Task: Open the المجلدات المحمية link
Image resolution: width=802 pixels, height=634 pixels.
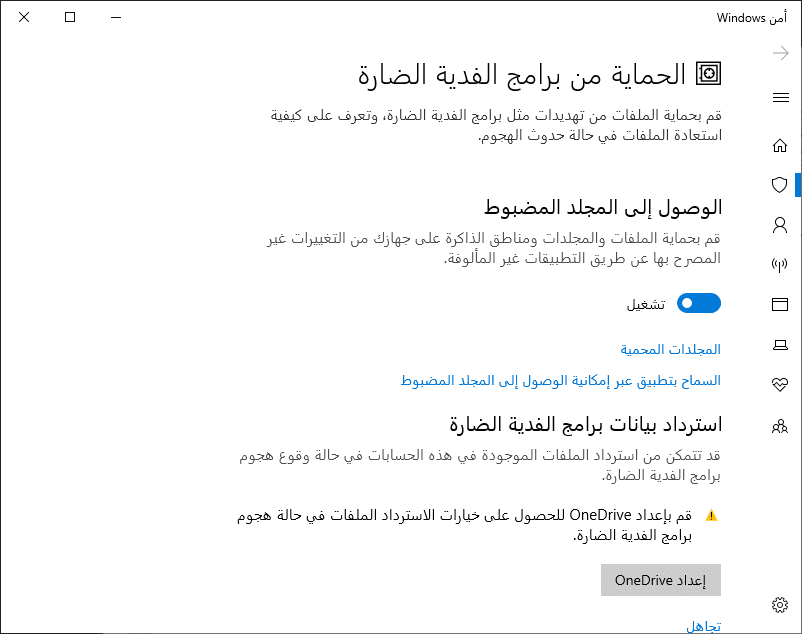Action: click(670, 349)
